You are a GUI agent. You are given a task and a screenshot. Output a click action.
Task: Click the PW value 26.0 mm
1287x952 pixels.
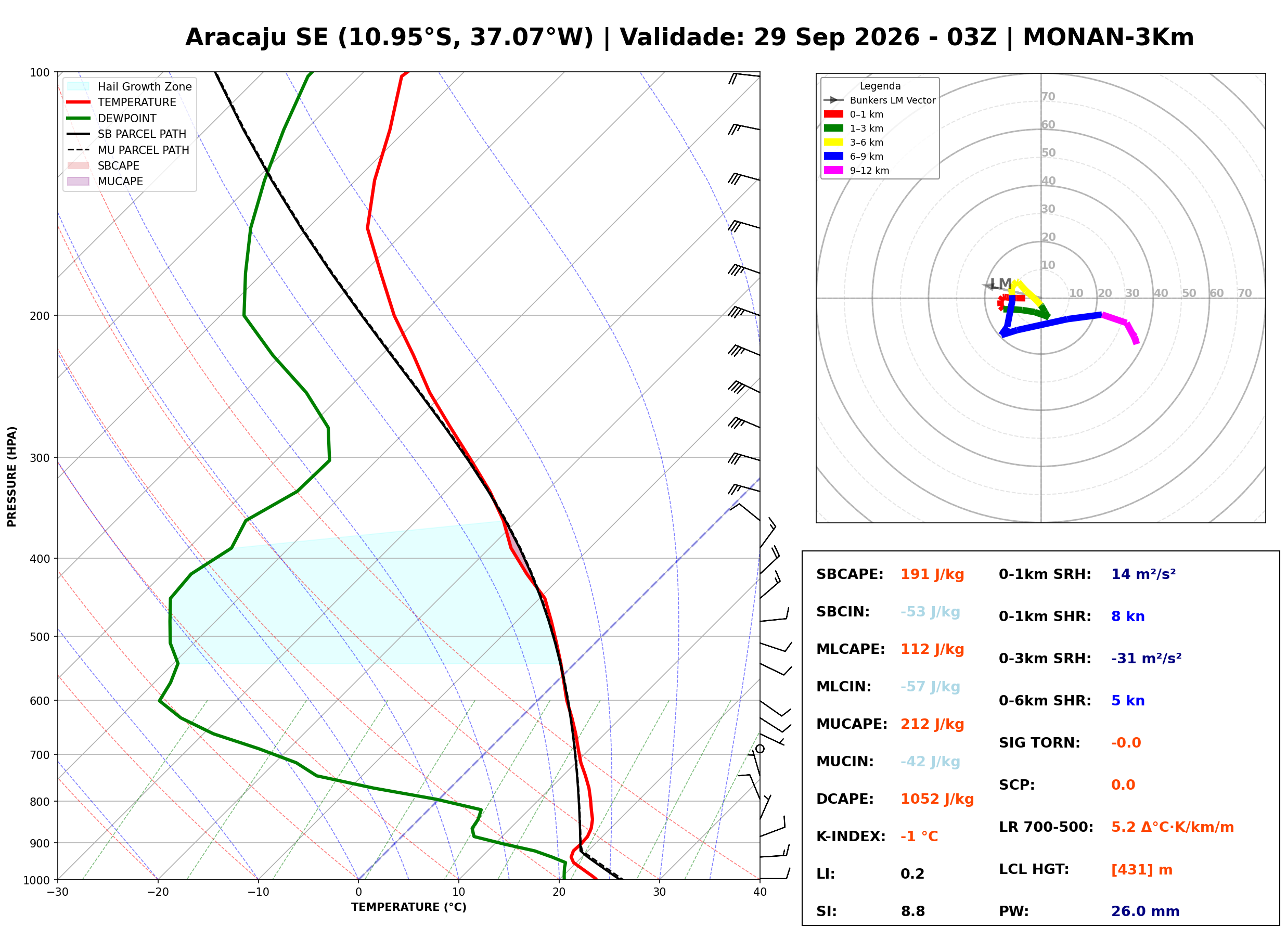[x=1144, y=911]
